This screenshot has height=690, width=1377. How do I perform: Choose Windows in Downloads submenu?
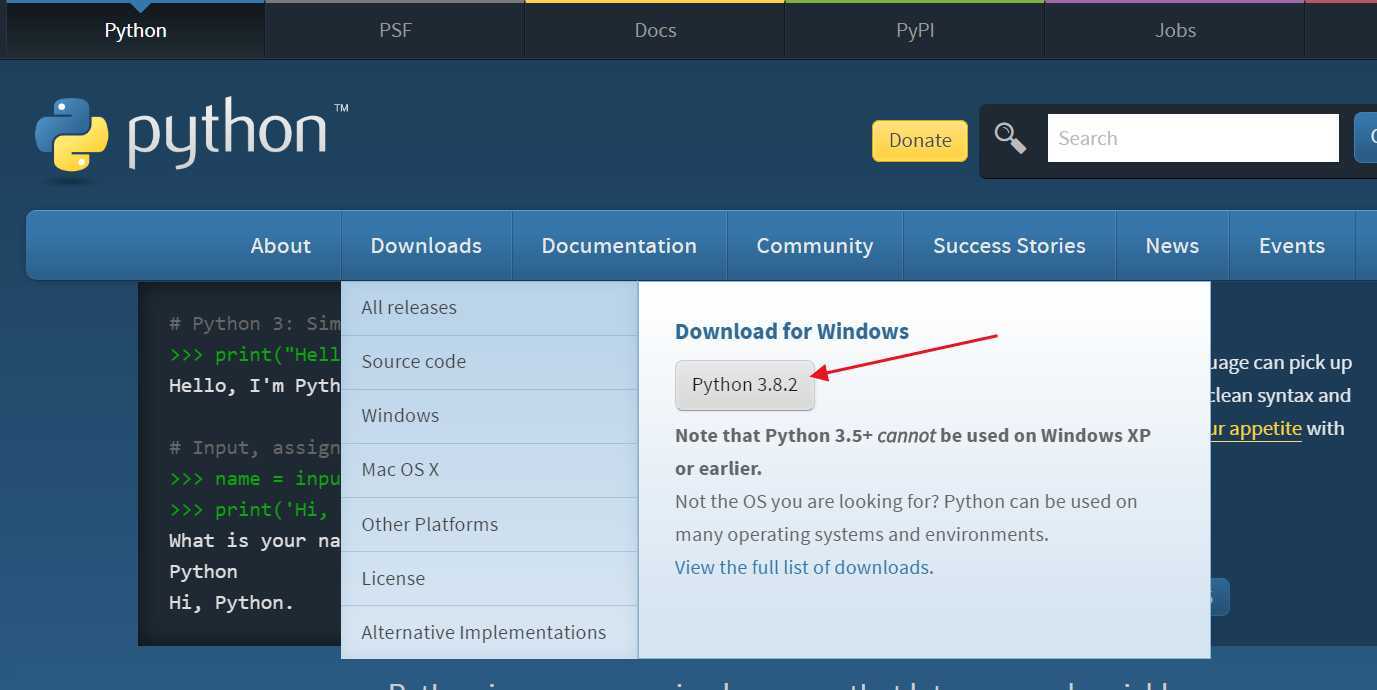pos(489,416)
